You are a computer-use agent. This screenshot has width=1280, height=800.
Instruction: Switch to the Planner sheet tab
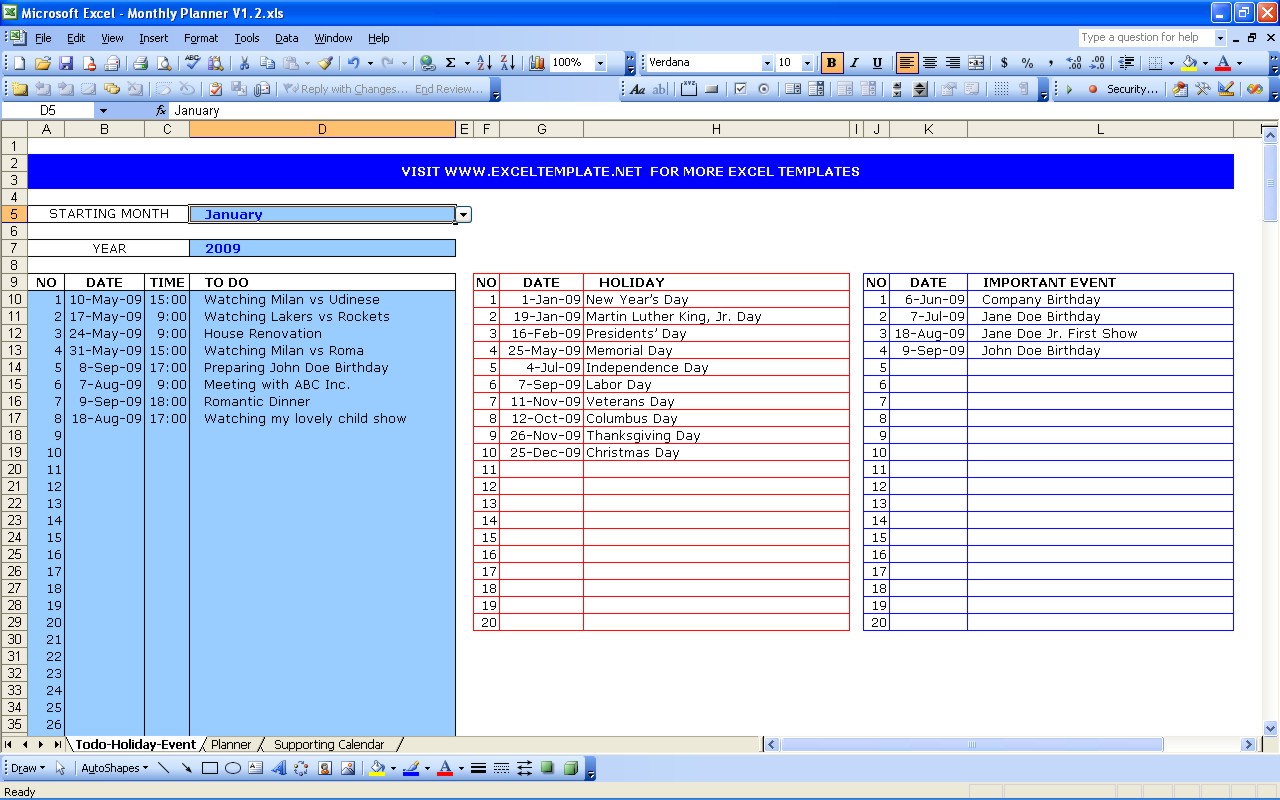coord(231,744)
